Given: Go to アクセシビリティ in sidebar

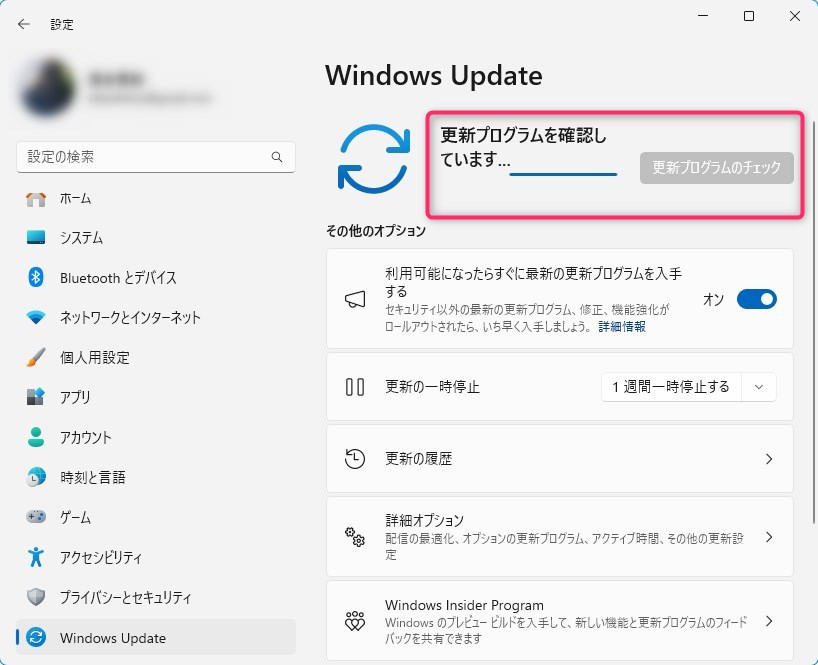Looking at the screenshot, I should 100,557.
